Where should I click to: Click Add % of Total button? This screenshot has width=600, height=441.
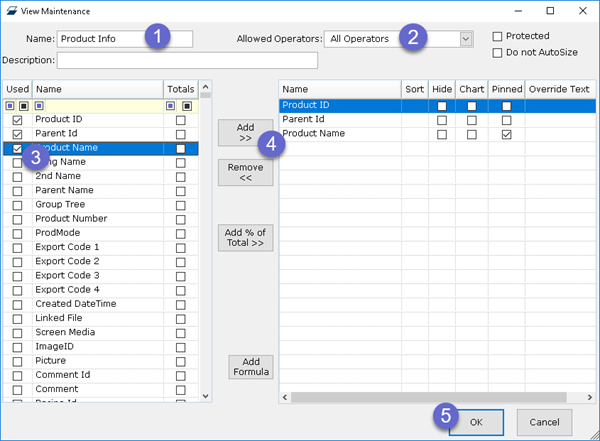(245, 238)
